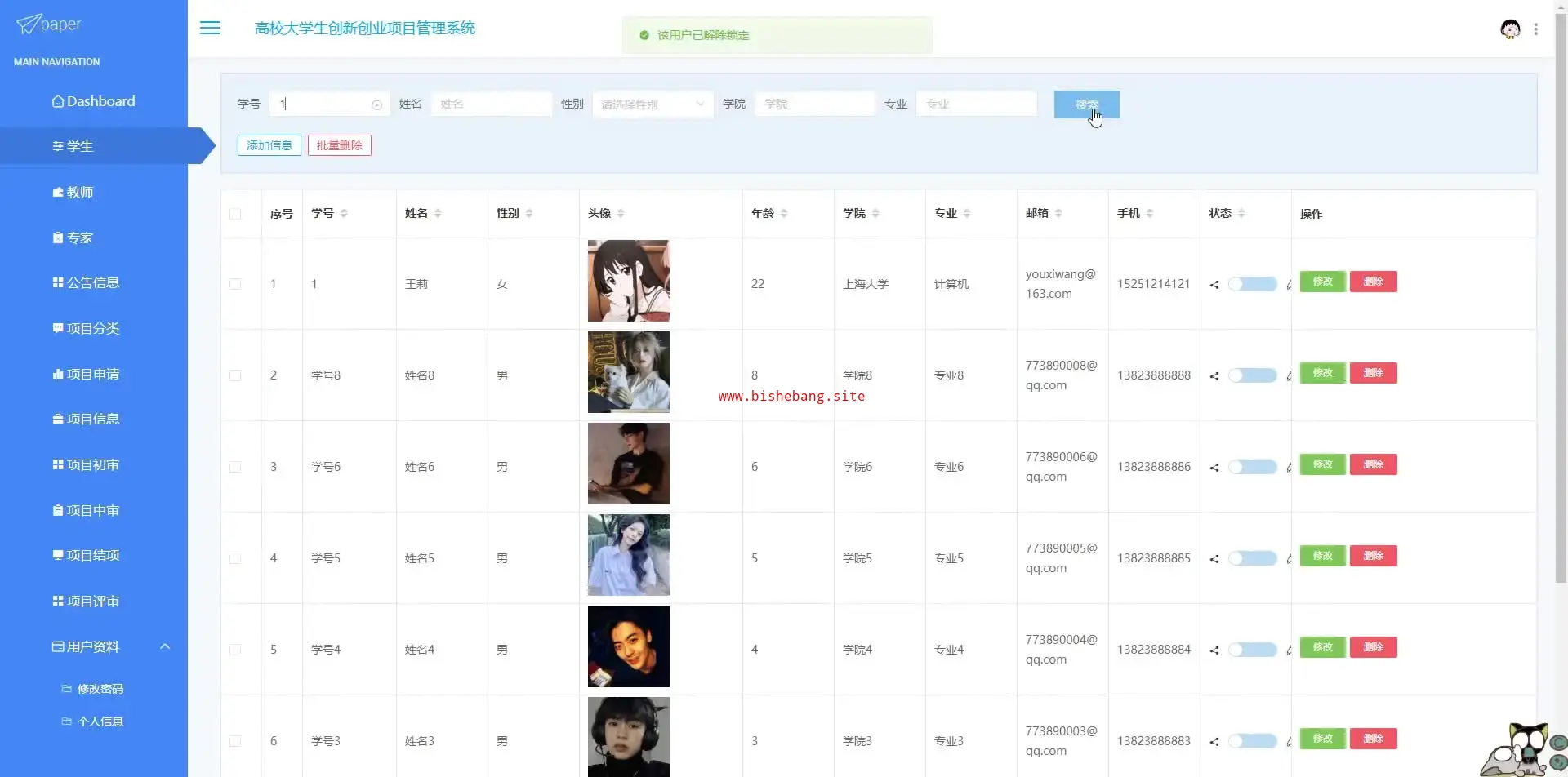The width and height of the screenshot is (1568, 777).
Task: Toggle the status switch for 王莉
Action: pos(1253,284)
